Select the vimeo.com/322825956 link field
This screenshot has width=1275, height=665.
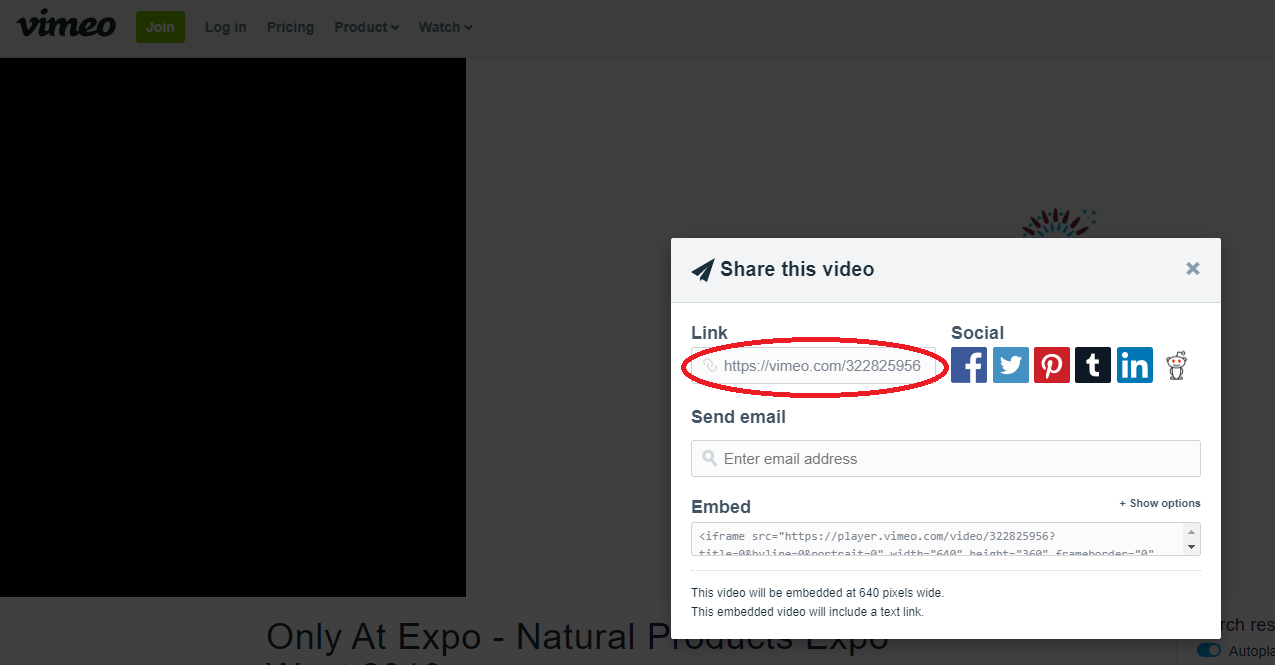click(x=814, y=366)
